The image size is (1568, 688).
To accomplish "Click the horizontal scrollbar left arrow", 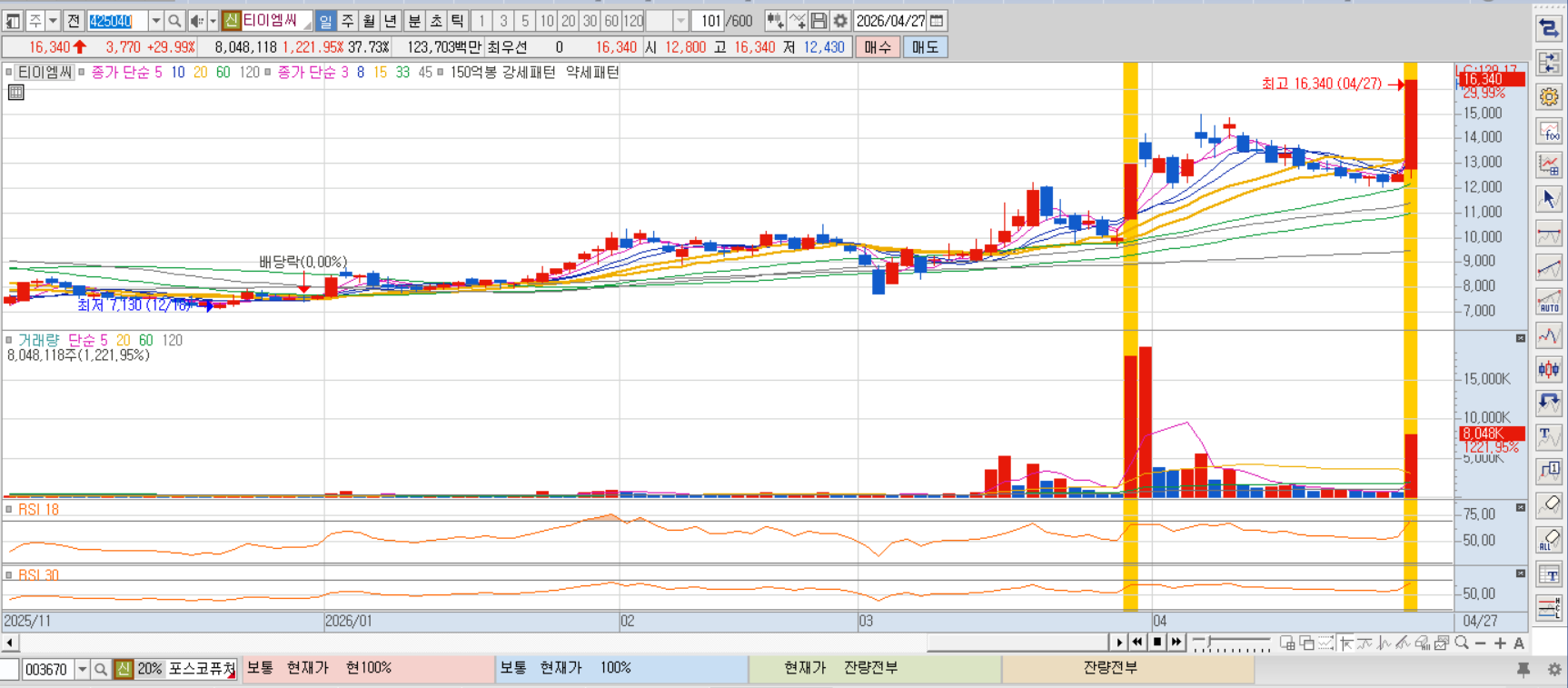I will click(9, 643).
